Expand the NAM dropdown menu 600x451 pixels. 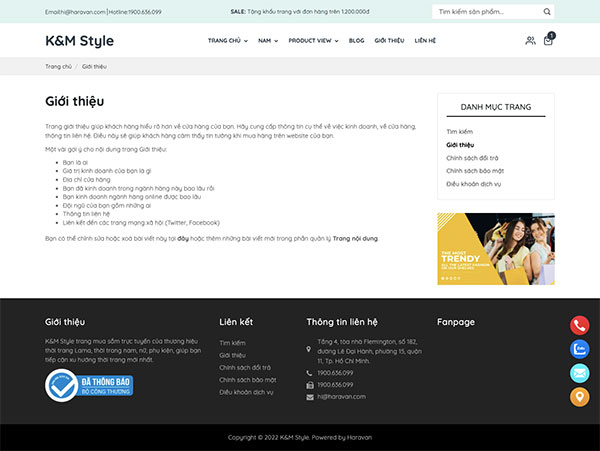[x=268, y=41]
